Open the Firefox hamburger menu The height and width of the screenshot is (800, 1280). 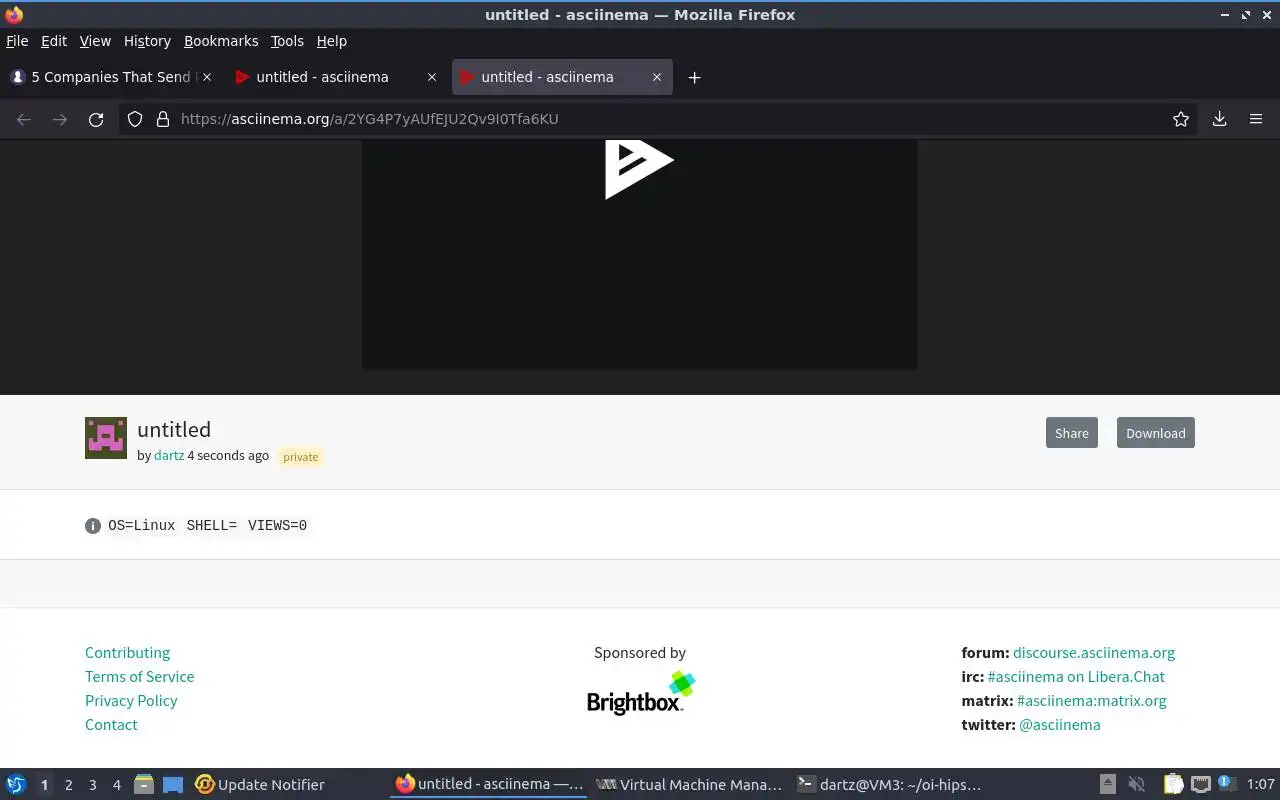[x=1256, y=119]
